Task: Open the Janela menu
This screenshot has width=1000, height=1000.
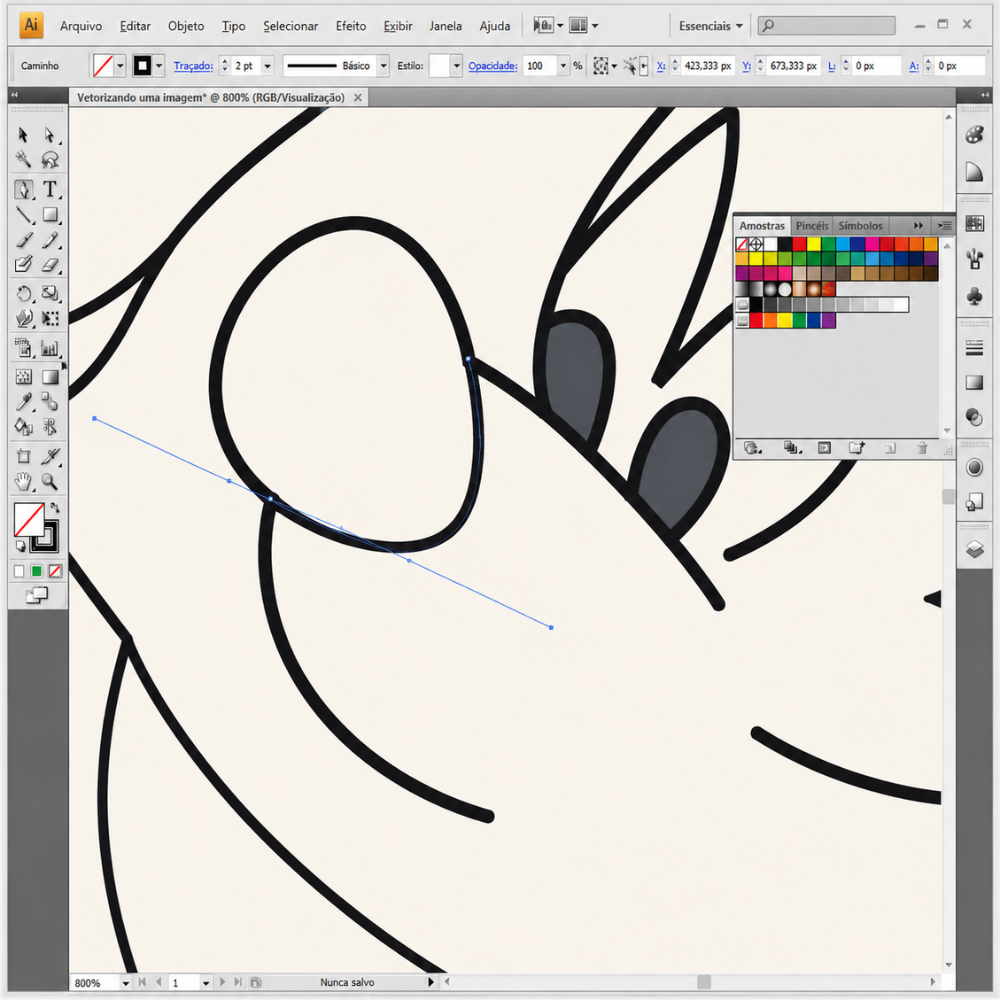Action: 445,26
